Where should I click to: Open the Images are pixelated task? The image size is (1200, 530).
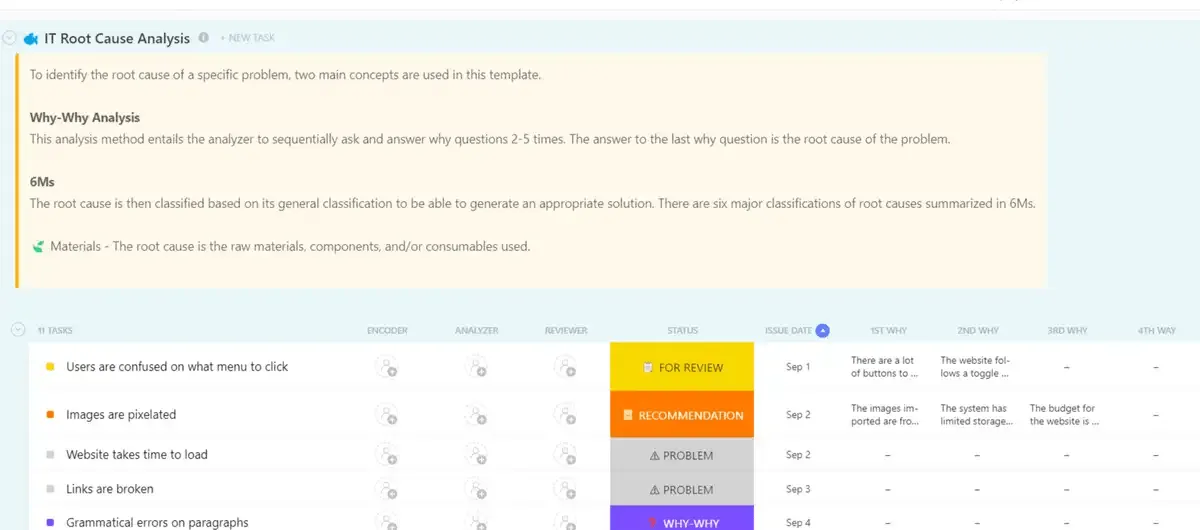[121, 415]
